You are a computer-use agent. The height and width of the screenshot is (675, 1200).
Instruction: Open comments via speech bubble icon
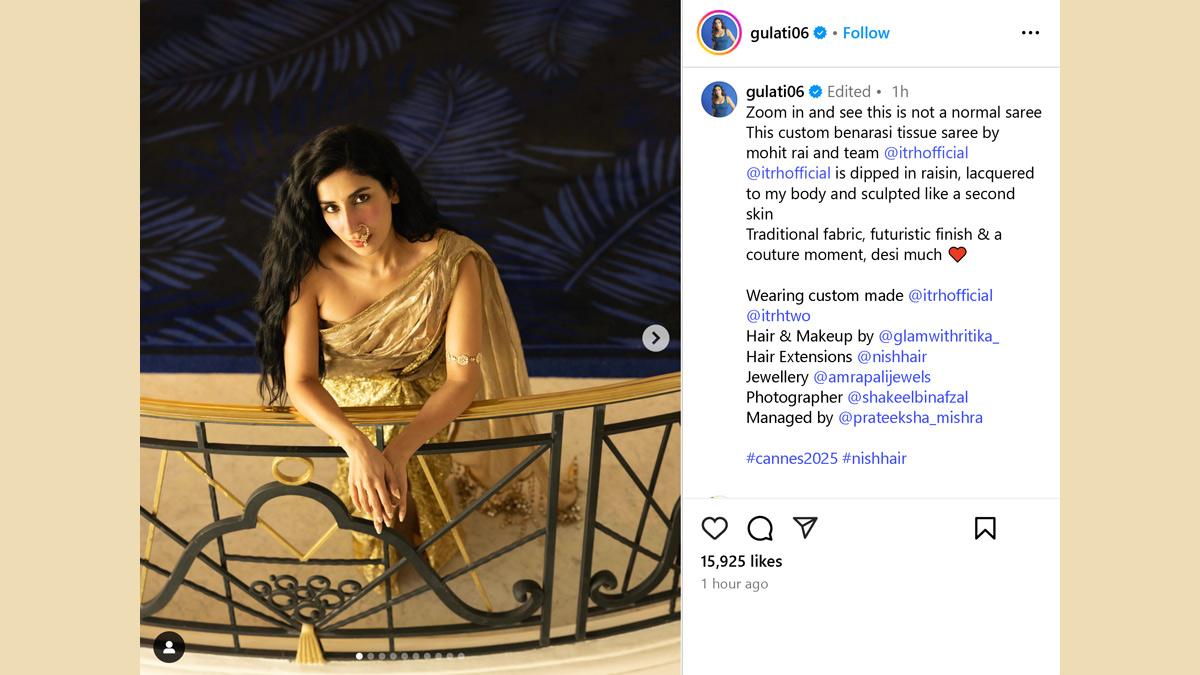click(760, 528)
